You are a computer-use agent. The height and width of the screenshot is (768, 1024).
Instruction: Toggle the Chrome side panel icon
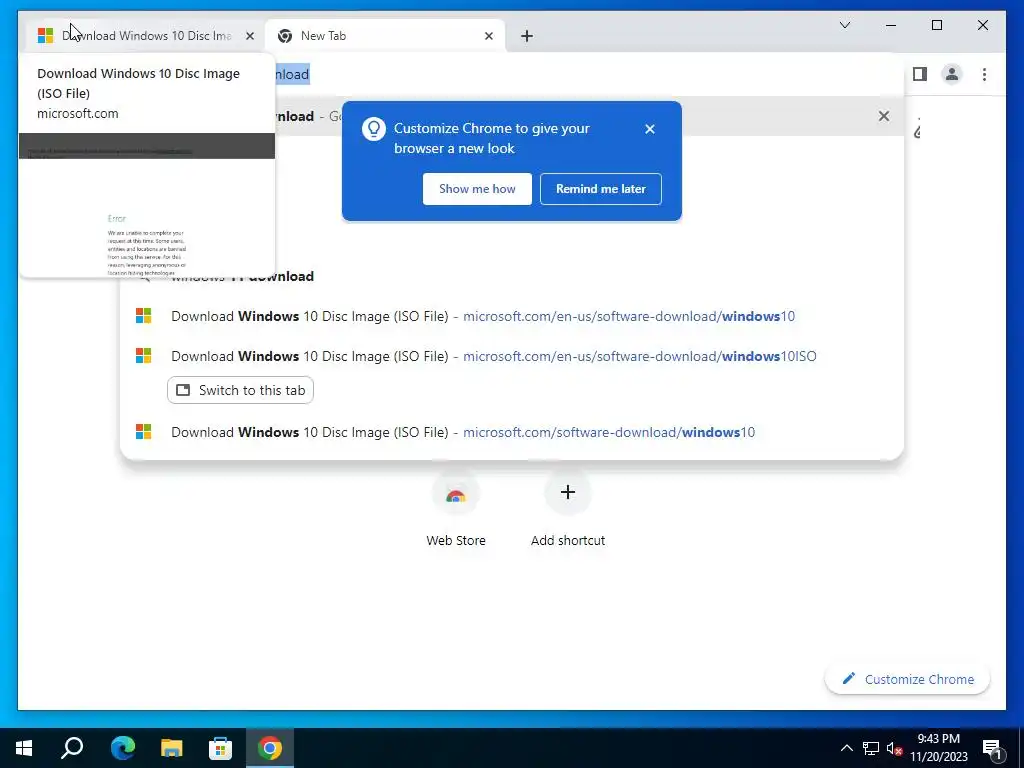[x=920, y=74]
